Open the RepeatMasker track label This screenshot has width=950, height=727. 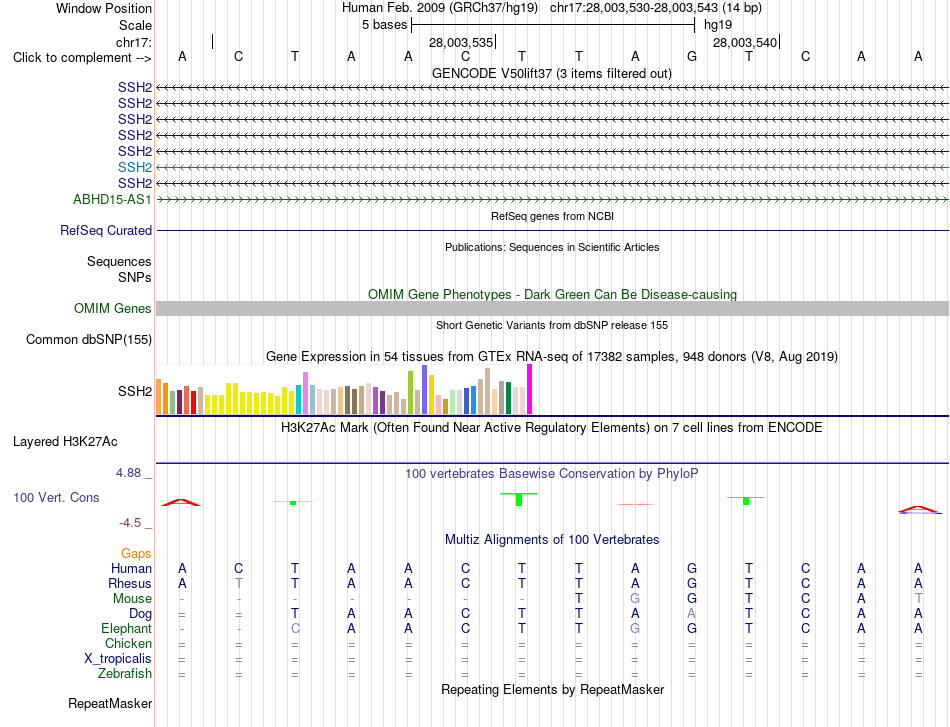pyautogui.click(x=110, y=703)
